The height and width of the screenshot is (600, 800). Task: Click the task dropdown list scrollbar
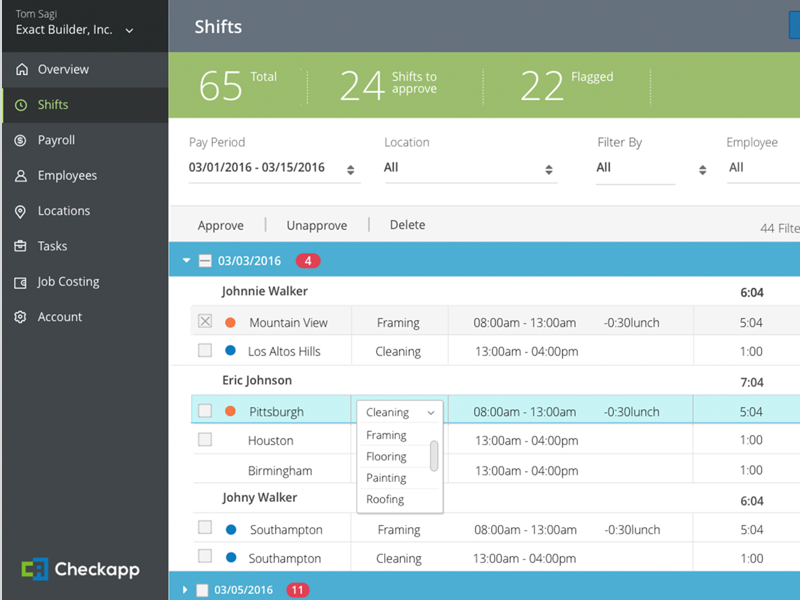coord(434,456)
